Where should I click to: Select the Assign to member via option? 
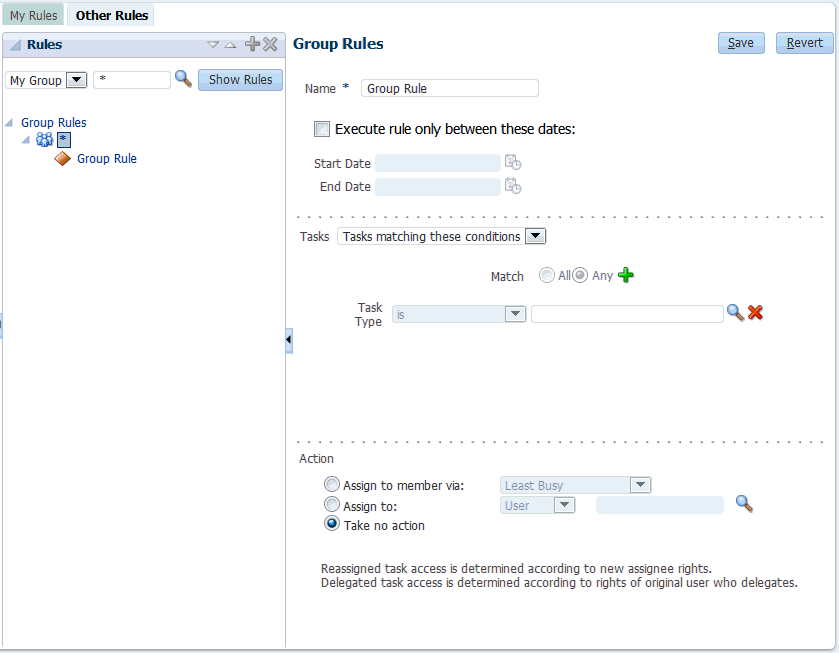tap(332, 485)
